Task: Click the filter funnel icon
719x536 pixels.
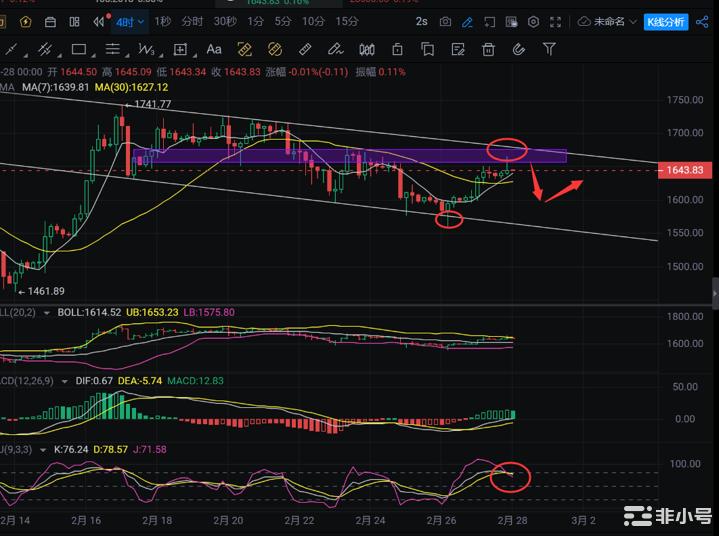Action: (x=550, y=49)
